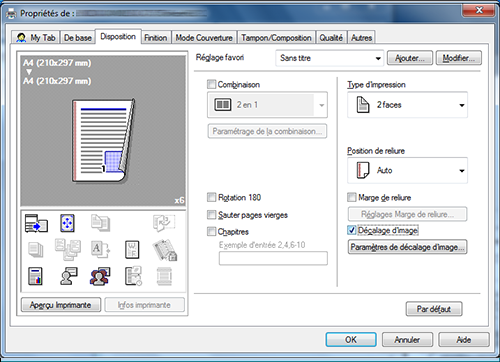Click the binding position page icon
This screenshot has height=362, width=500.
pyautogui.click(x=363, y=170)
